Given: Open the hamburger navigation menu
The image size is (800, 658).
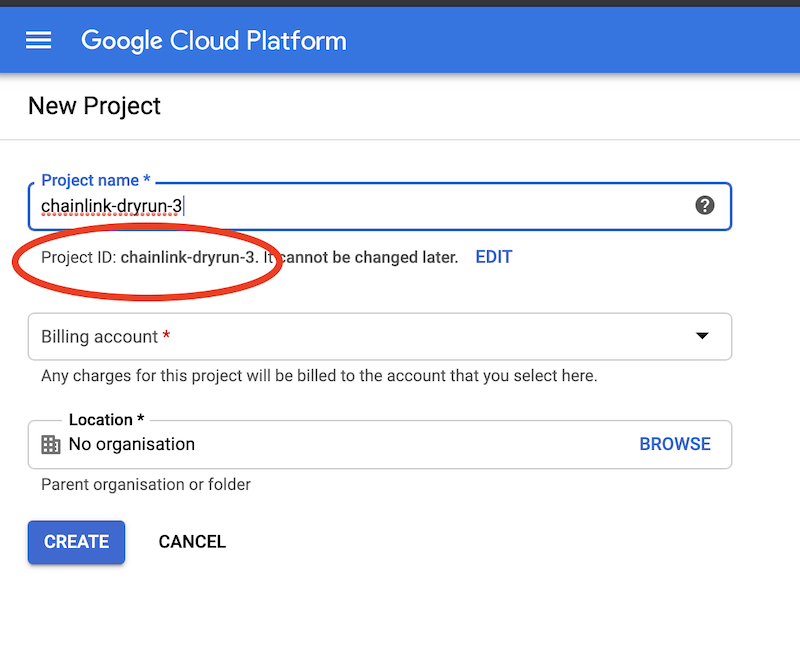Looking at the screenshot, I should (x=39, y=40).
